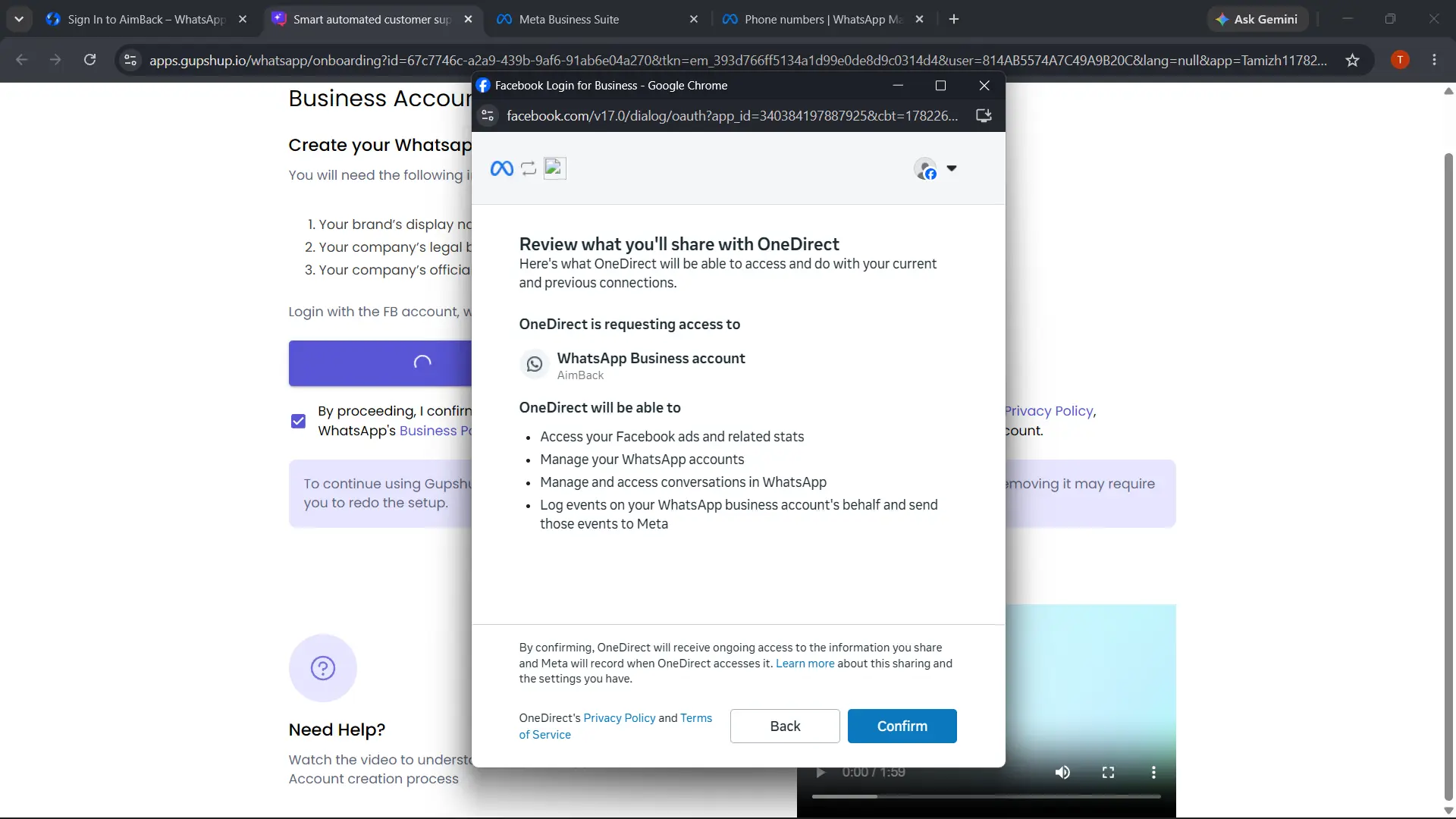Confirm sharing access with OneDirect
Image resolution: width=1456 pixels, height=819 pixels.
902,726
